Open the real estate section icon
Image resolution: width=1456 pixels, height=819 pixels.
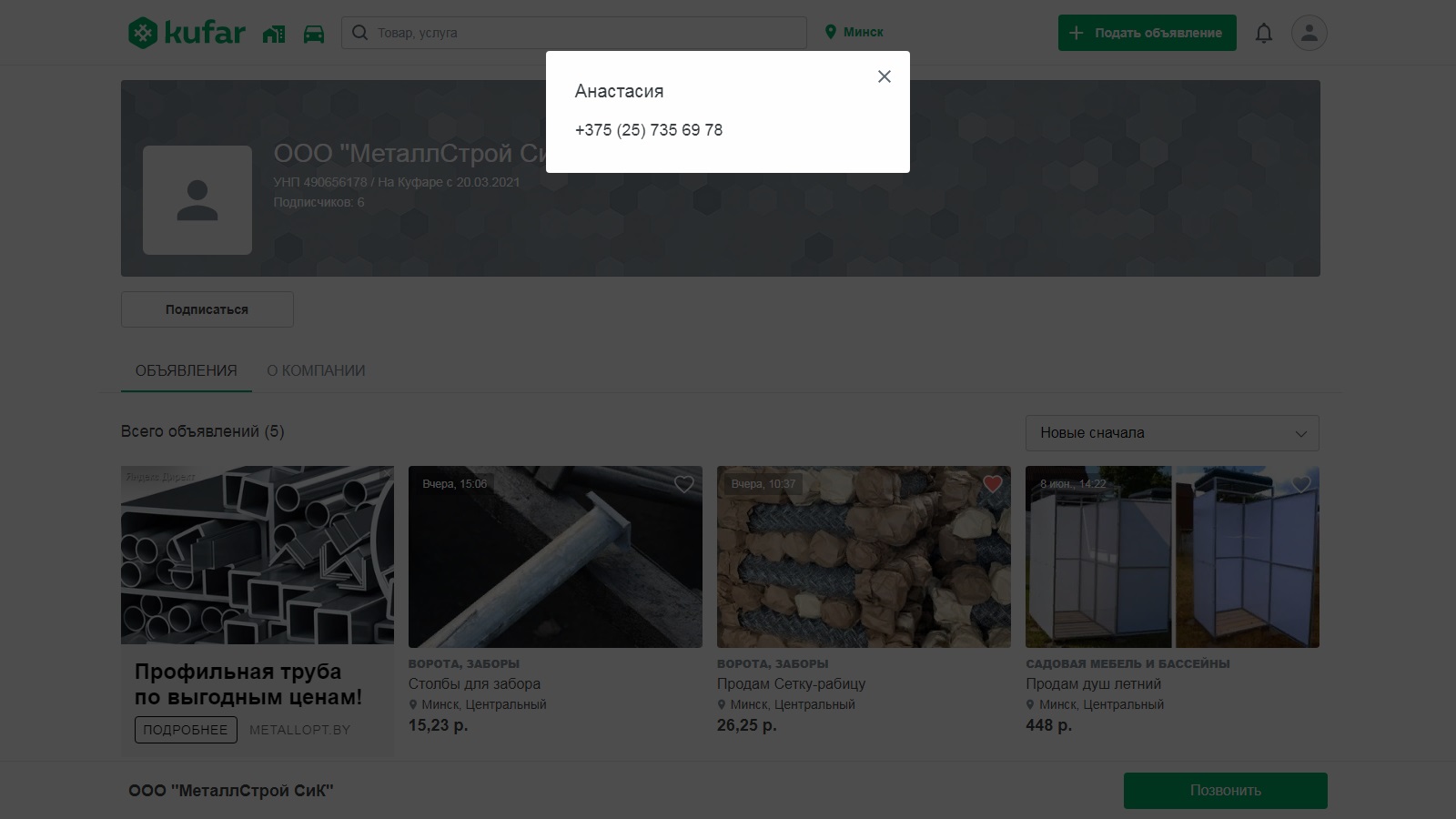274,34
